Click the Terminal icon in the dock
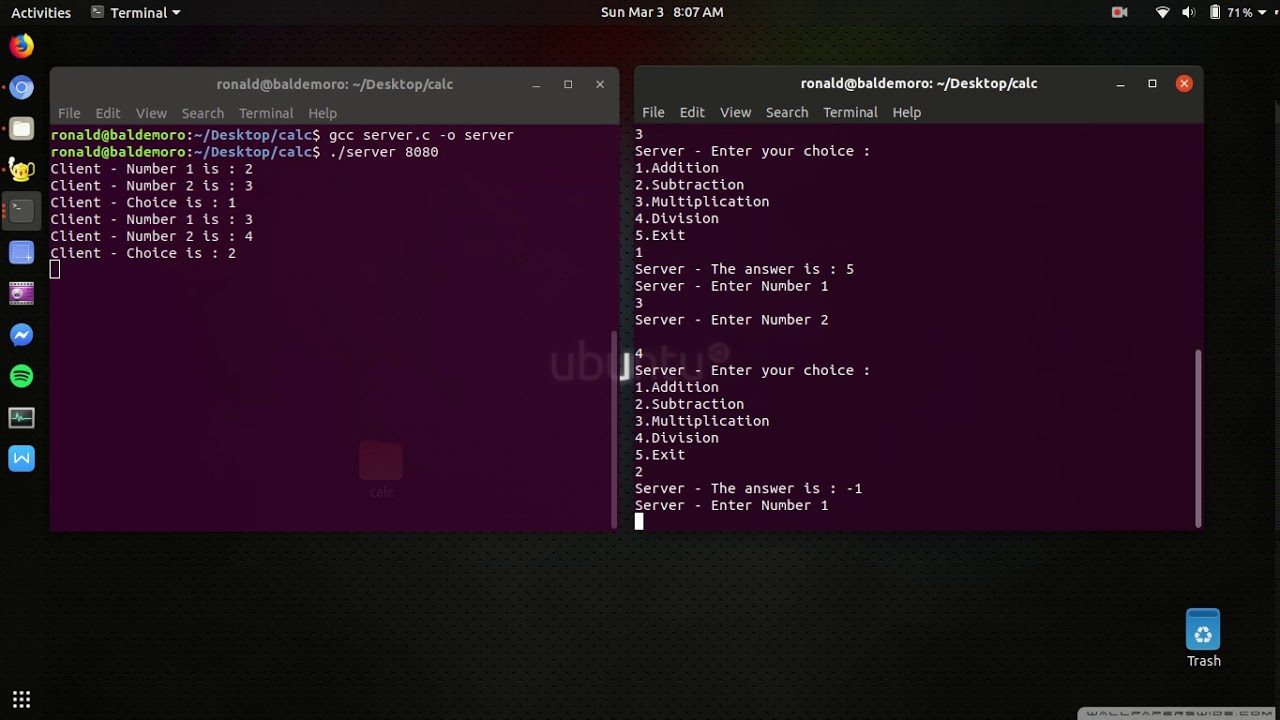This screenshot has width=1280, height=720. [x=21, y=211]
